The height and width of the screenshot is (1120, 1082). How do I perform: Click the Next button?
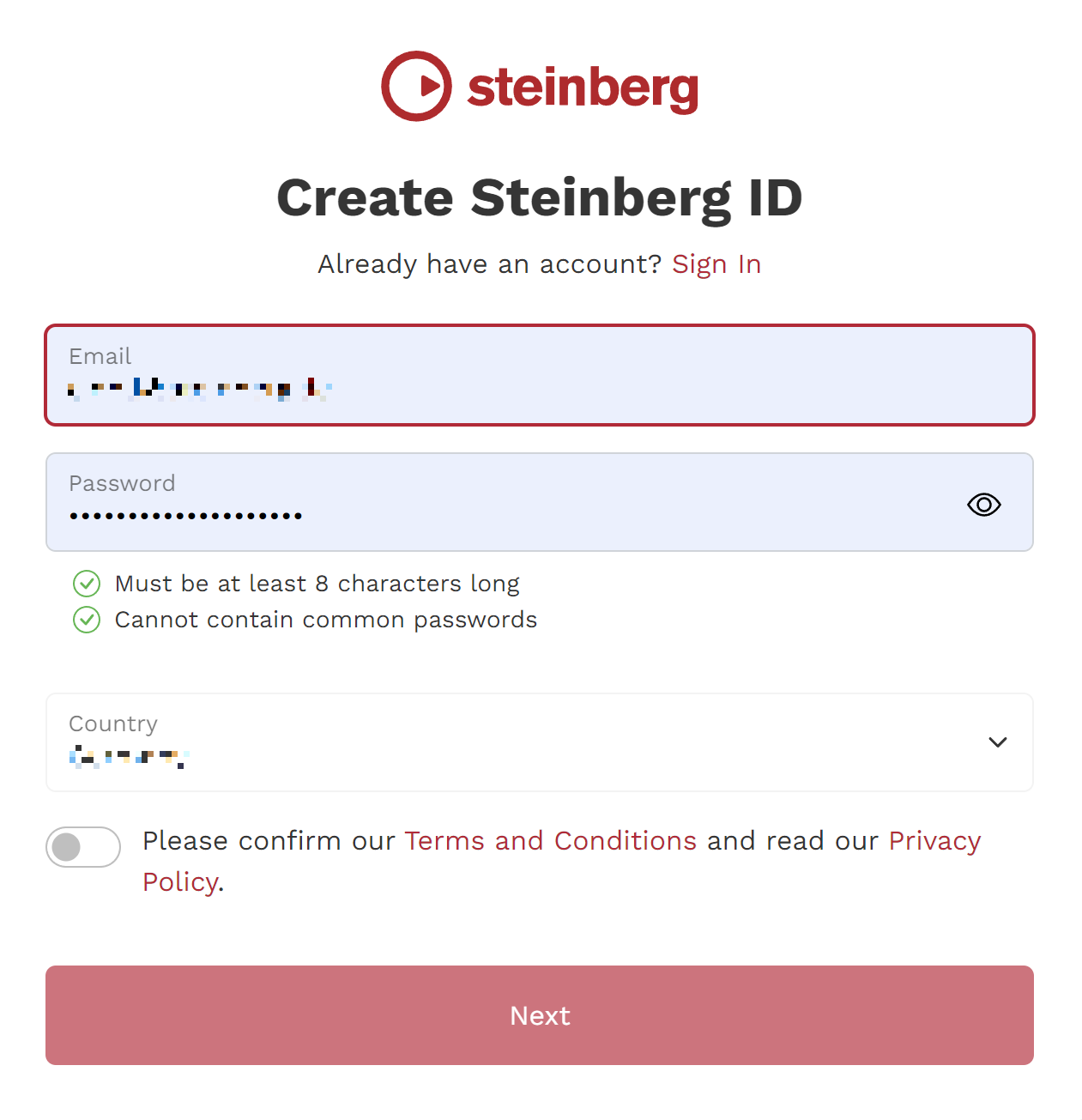[540, 1015]
